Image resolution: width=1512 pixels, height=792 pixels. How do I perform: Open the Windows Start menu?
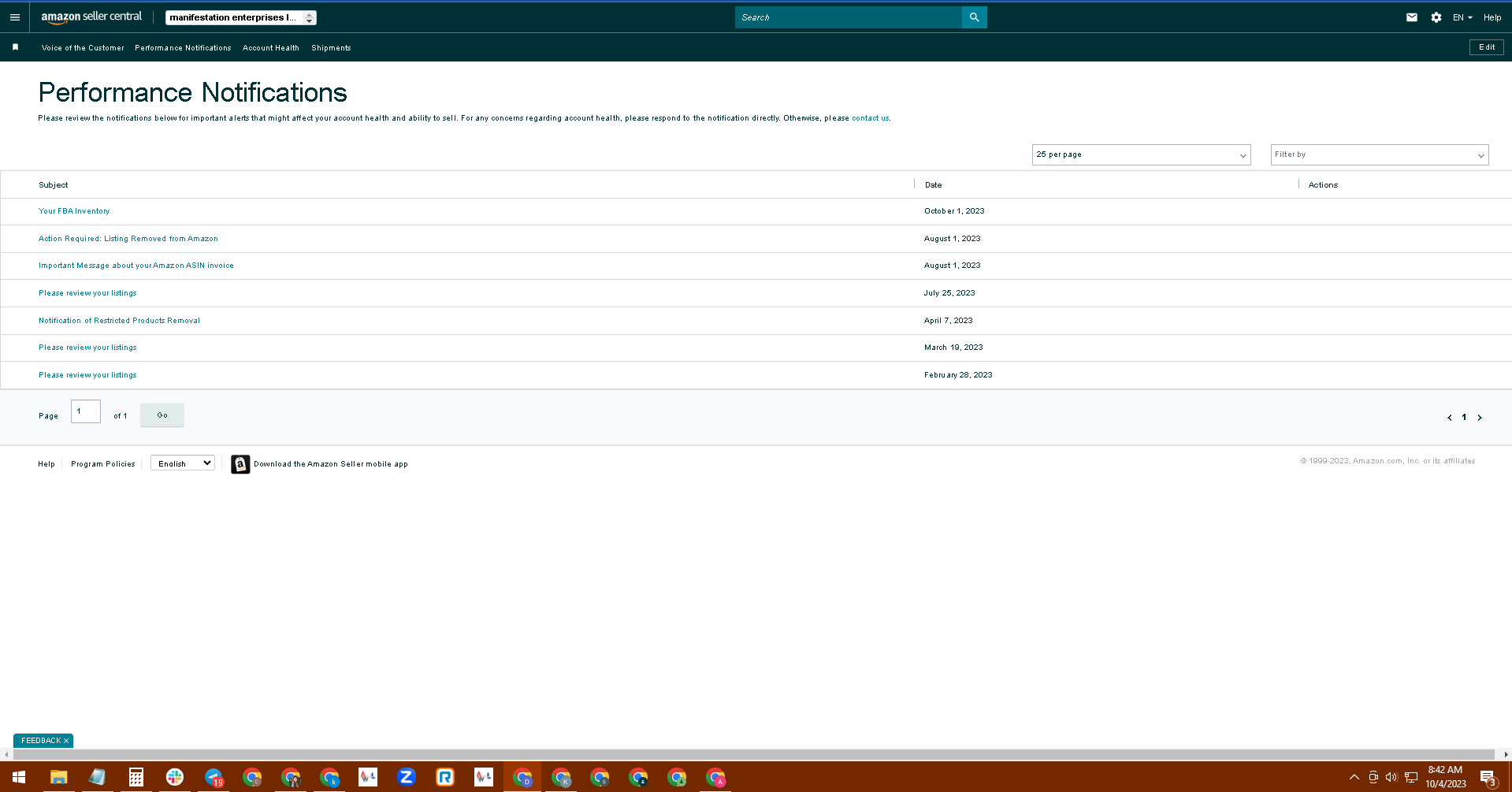click(x=19, y=777)
